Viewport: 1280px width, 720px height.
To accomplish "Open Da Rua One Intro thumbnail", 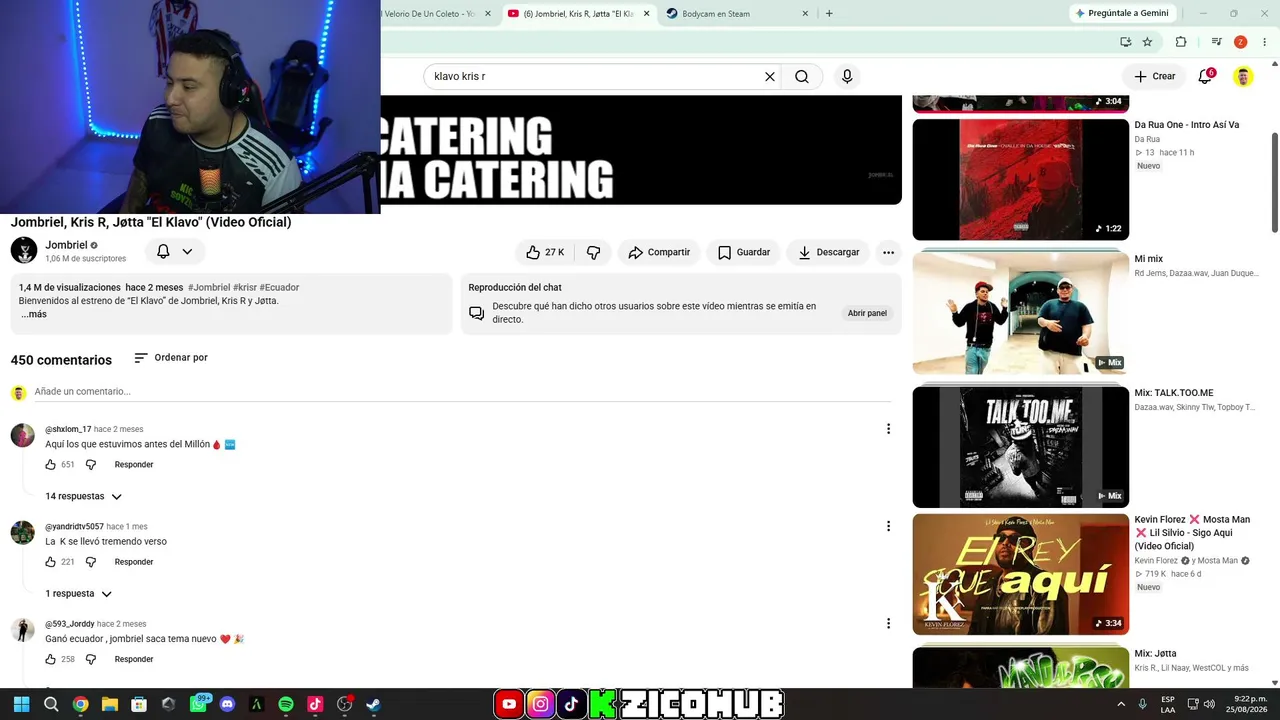I will click(x=1020, y=180).
